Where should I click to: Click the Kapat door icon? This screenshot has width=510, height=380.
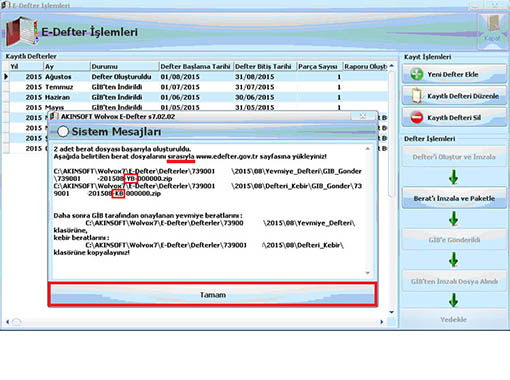tap(492, 28)
